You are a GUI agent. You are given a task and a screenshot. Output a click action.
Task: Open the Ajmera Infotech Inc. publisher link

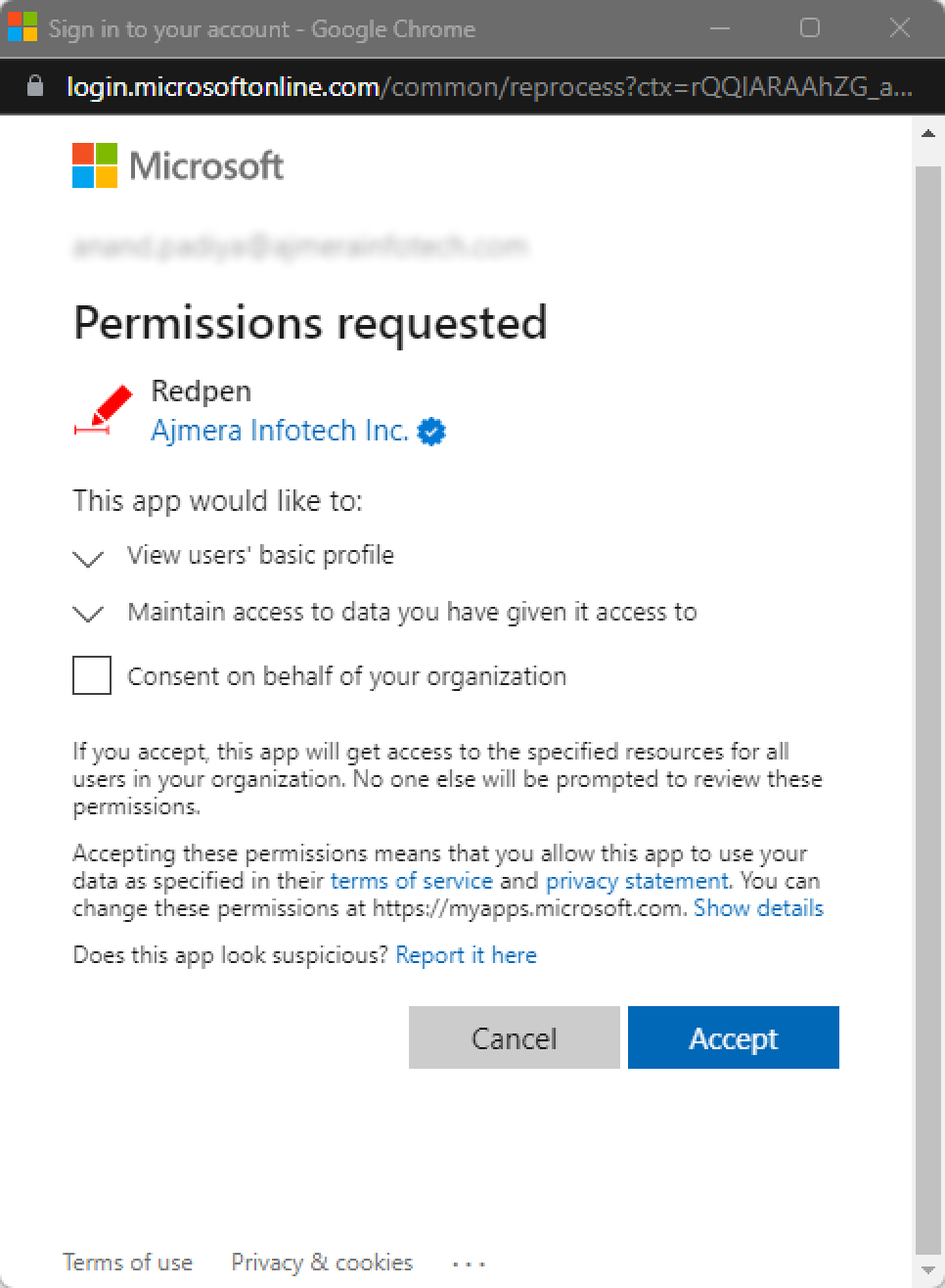tap(280, 431)
